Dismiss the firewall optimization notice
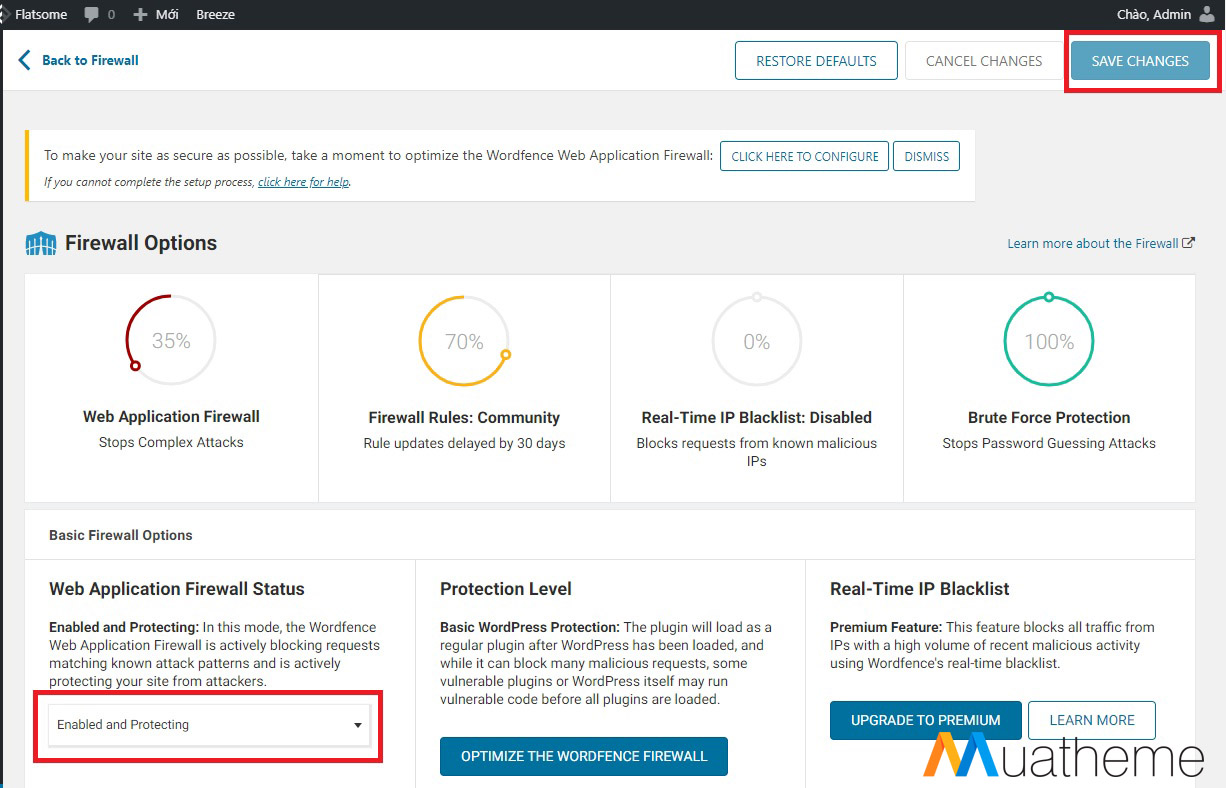Image resolution: width=1226 pixels, height=788 pixels. click(927, 156)
